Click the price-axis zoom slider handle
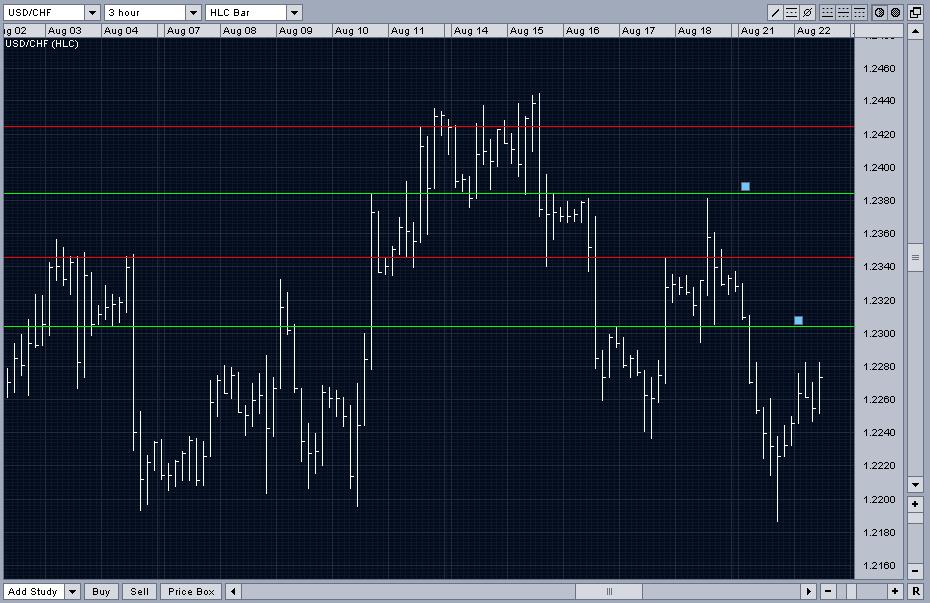The width and height of the screenshot is (930, 603). 915,519
